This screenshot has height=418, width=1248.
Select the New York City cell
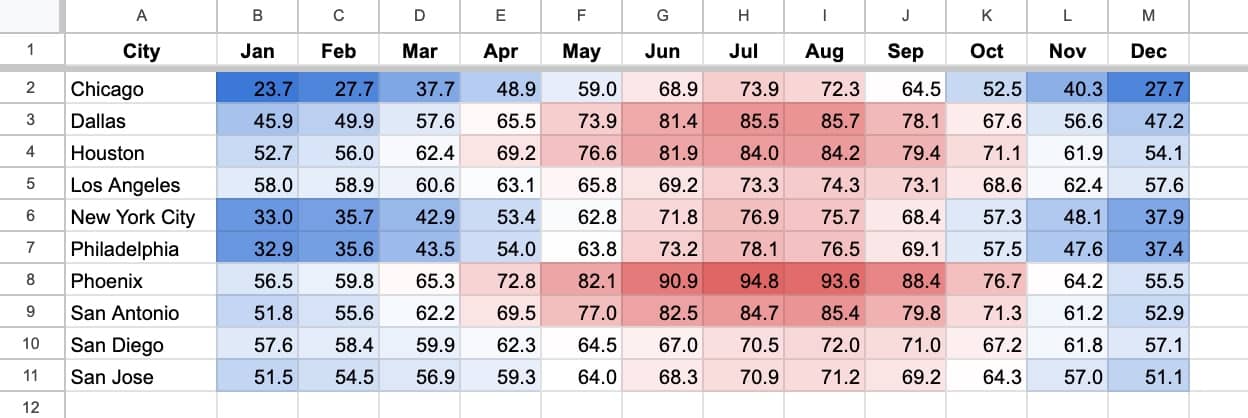(x=141, y=217)
